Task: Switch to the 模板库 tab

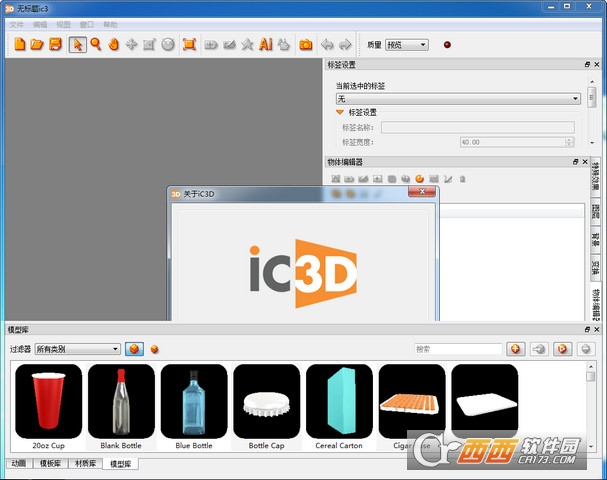Action: (x=50, y=463)
